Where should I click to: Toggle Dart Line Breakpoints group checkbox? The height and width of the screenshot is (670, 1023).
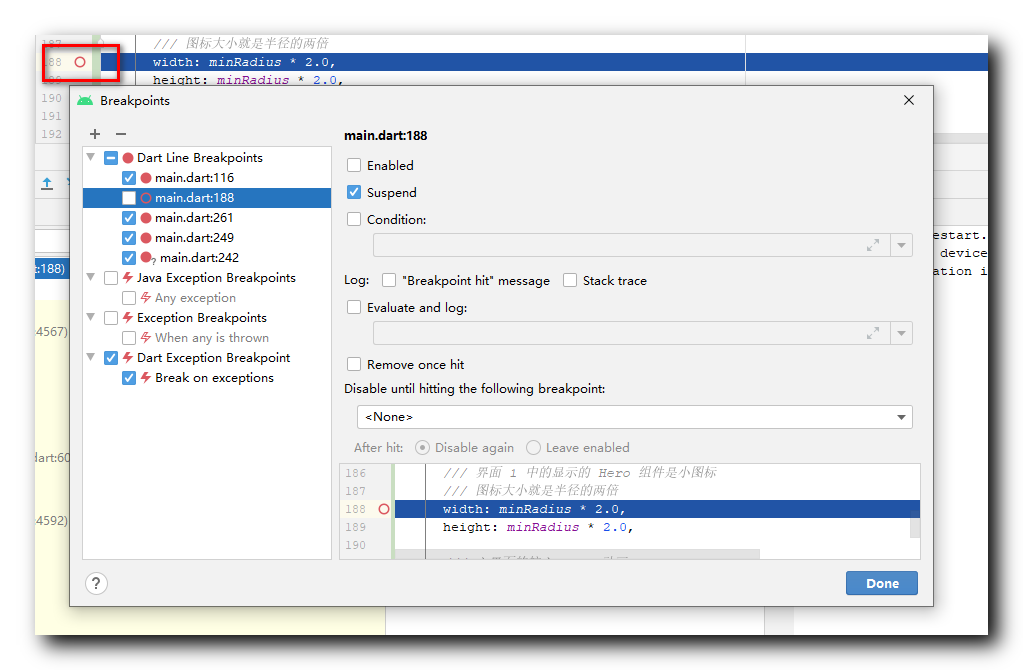tap(111, 158)
